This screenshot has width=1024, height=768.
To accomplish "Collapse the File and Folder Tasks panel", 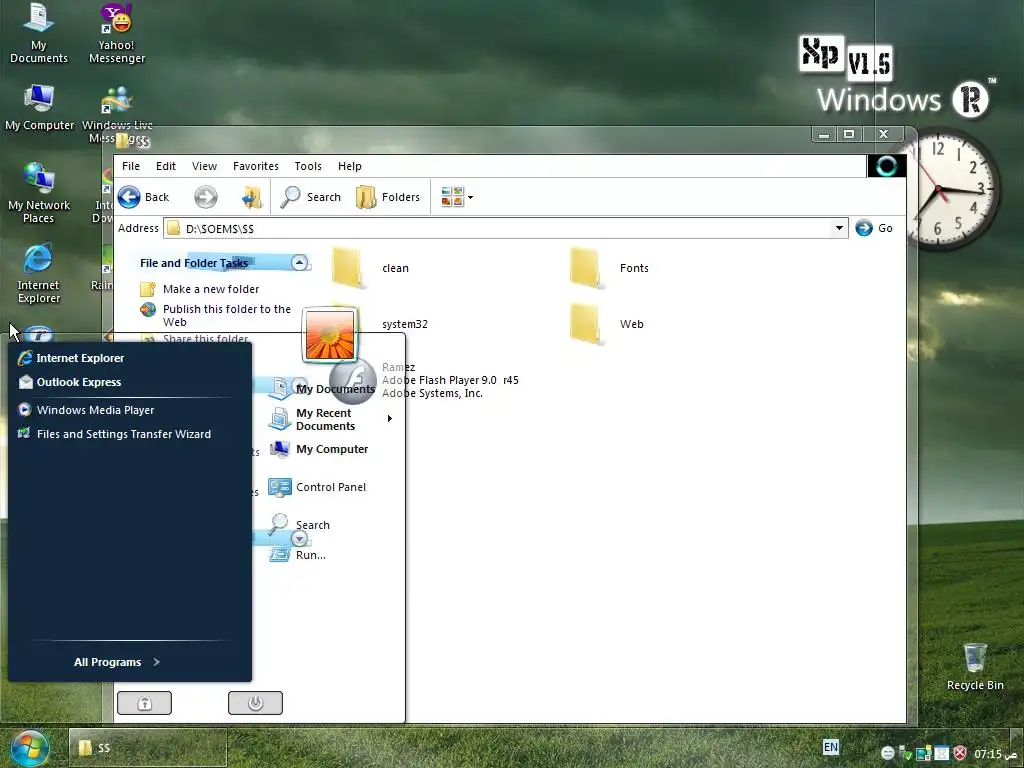I will pos(299,263).
